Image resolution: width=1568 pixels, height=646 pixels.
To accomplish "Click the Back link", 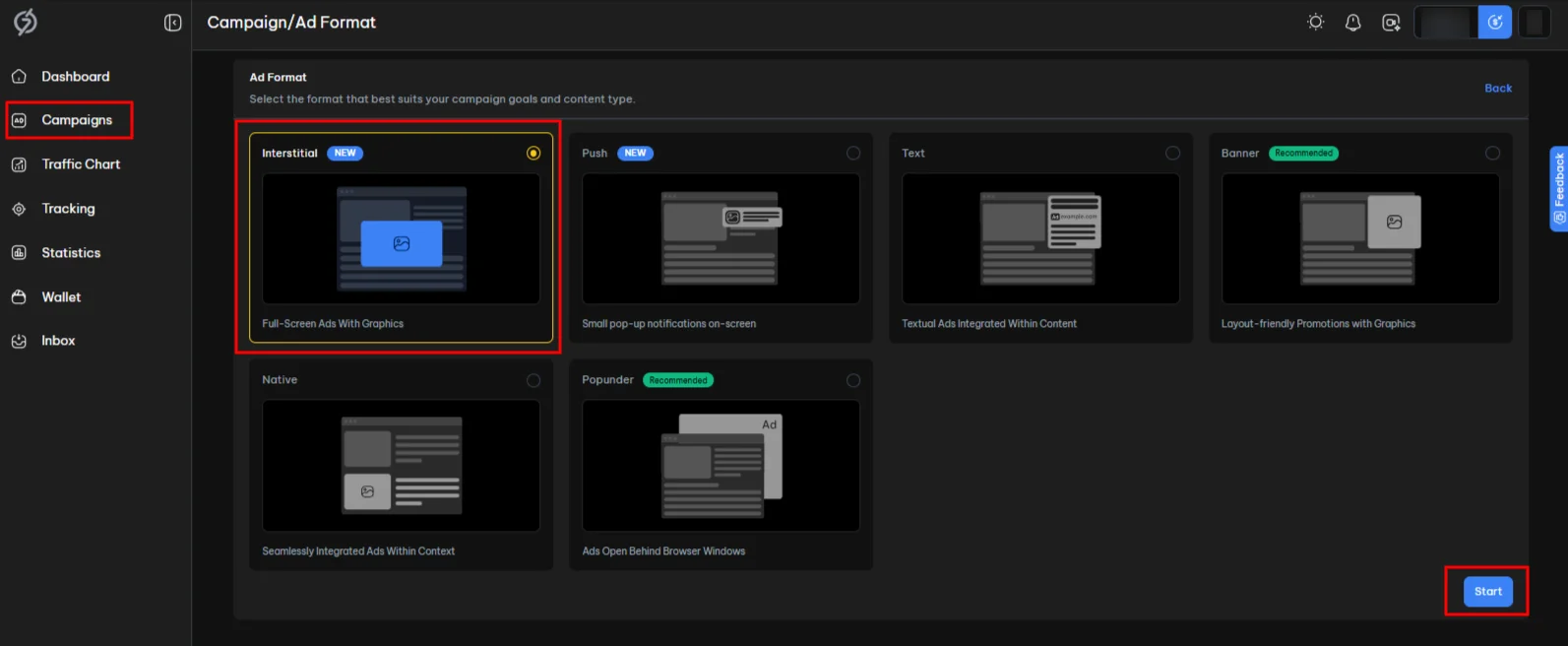I will click(1498, 88).
